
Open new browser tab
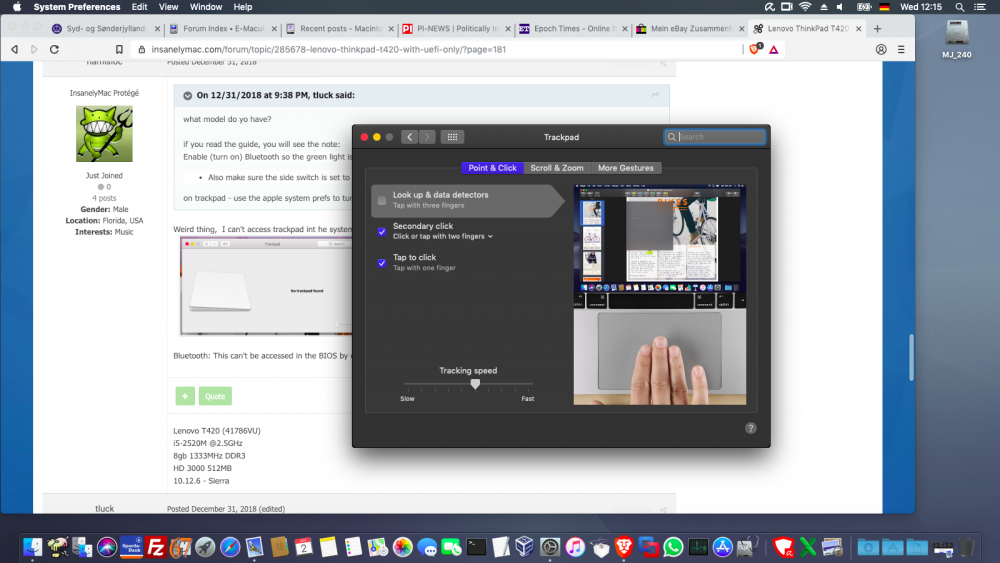point(878,29)
